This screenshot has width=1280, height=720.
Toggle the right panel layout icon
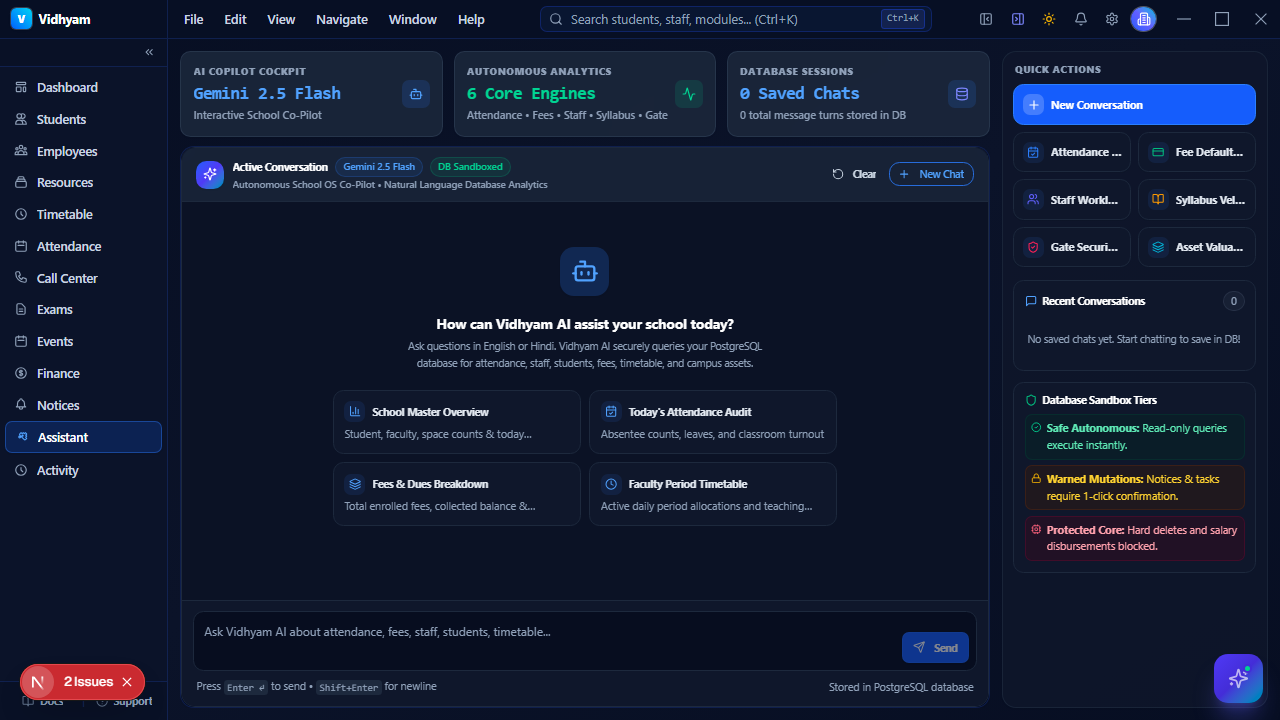1017,19
